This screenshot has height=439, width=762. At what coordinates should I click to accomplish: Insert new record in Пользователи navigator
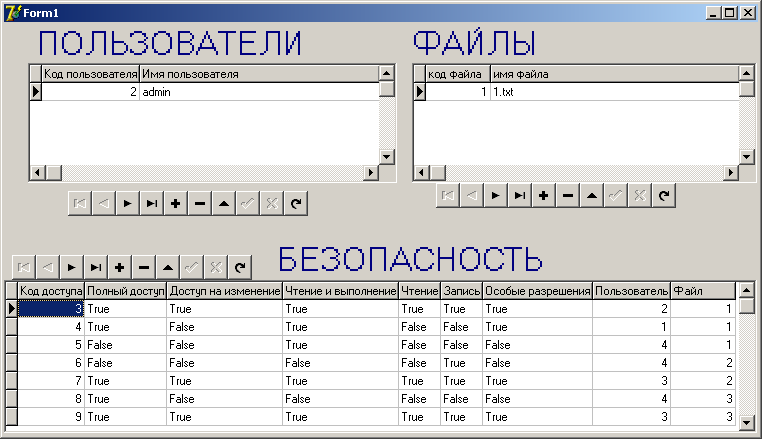click(176, 203)
